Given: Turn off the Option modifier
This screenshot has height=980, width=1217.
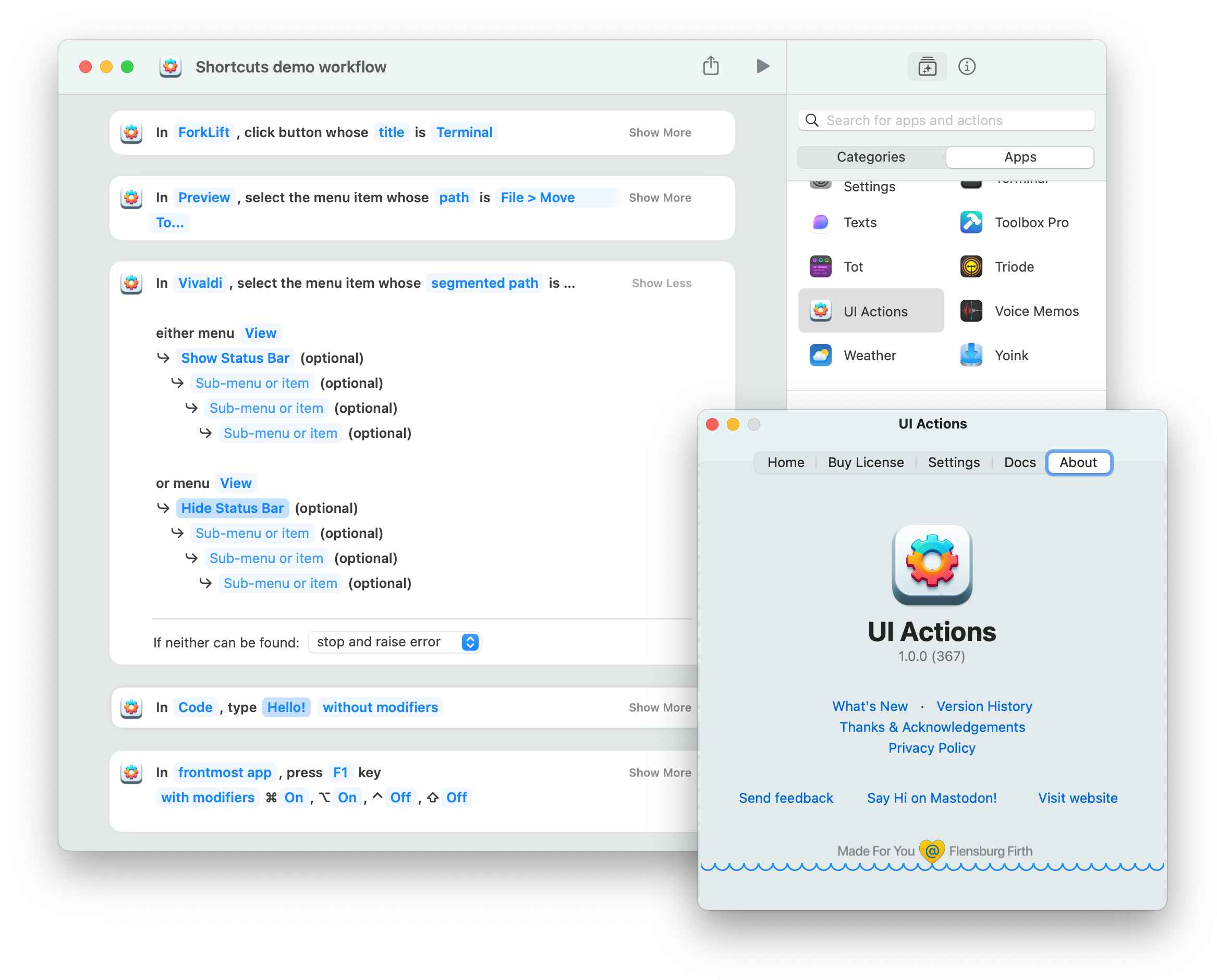Looking at the screenshot, I should [348, 797].
